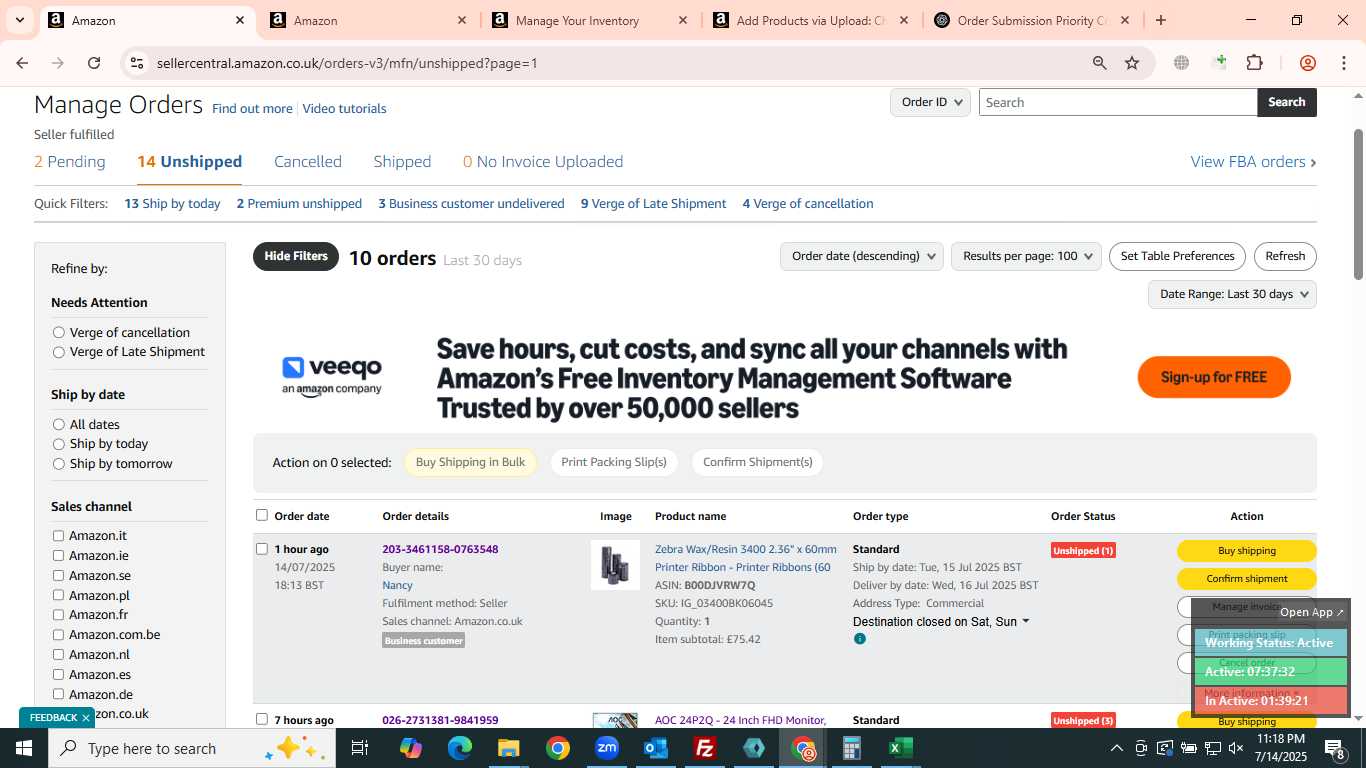Show hidden system tray icons
The height and width of the screenshot is (768, 1366).
1117,748
